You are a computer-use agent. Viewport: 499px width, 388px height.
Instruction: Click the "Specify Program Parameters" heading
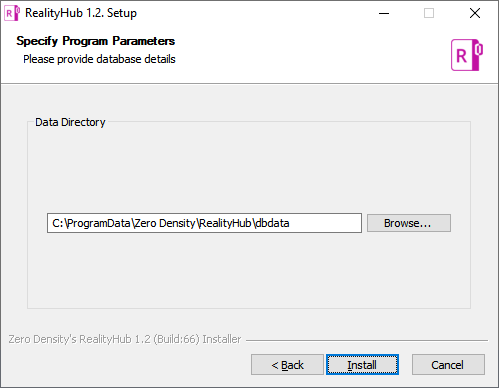coord(96,41)
